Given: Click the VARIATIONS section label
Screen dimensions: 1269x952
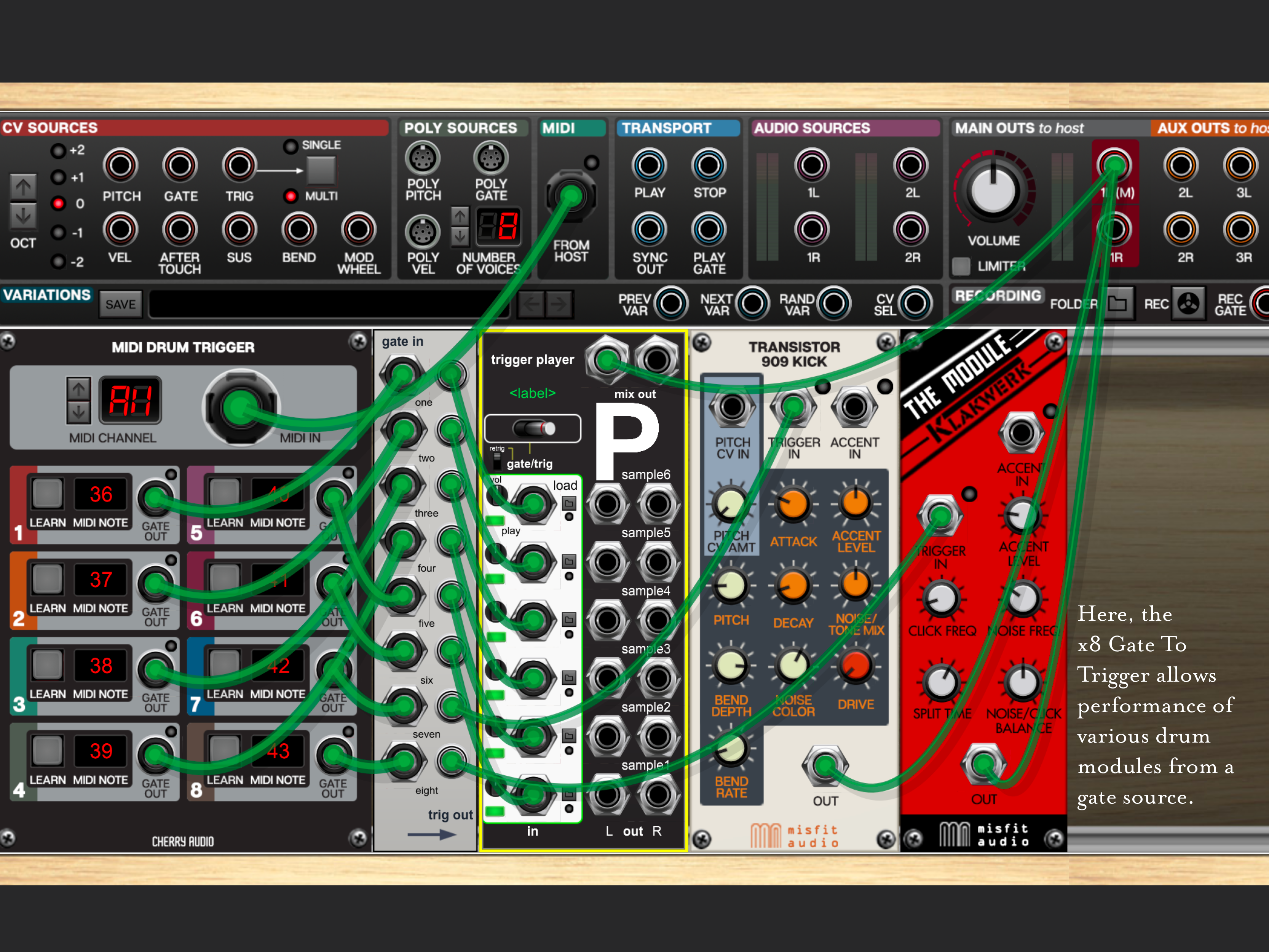Looking at the screenshot, I should 47,295.
